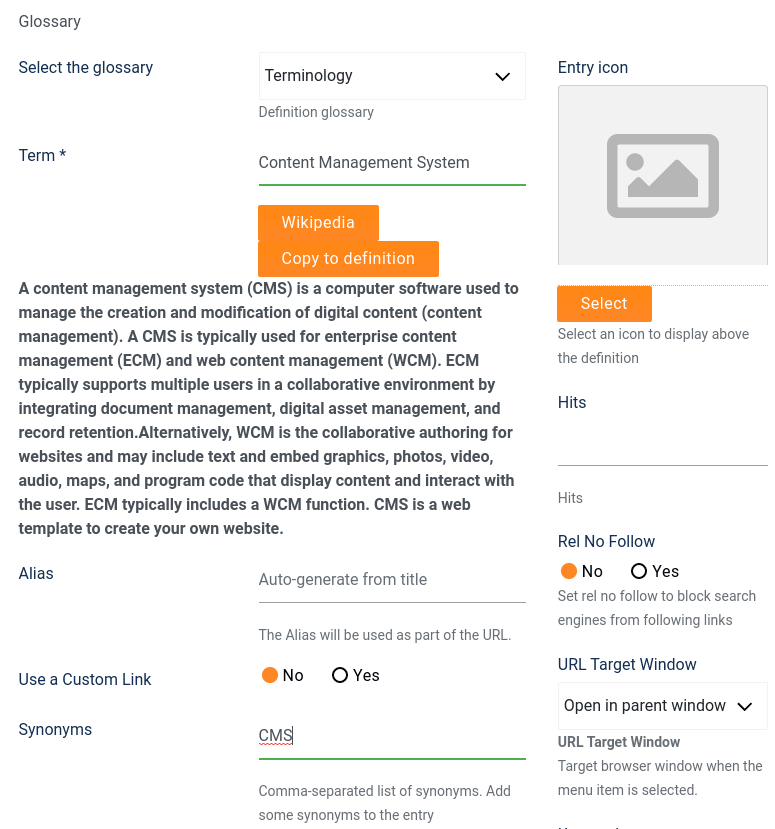Viewport: 775px width, 829px height.
Task: Set Use a Custom Link to No
Action: [270, 676]
